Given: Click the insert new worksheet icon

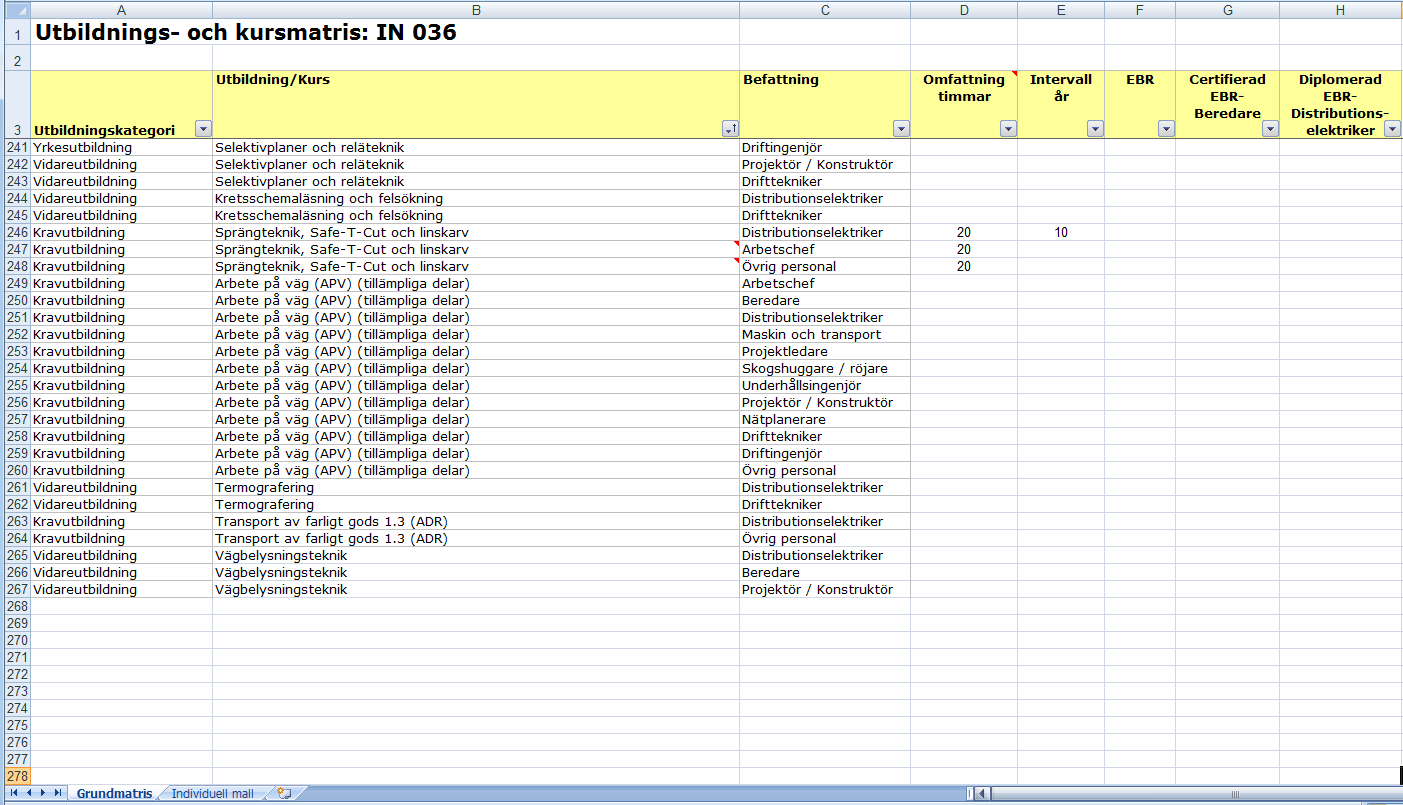Looking at the screenshot, I should [x=285, y=794].
